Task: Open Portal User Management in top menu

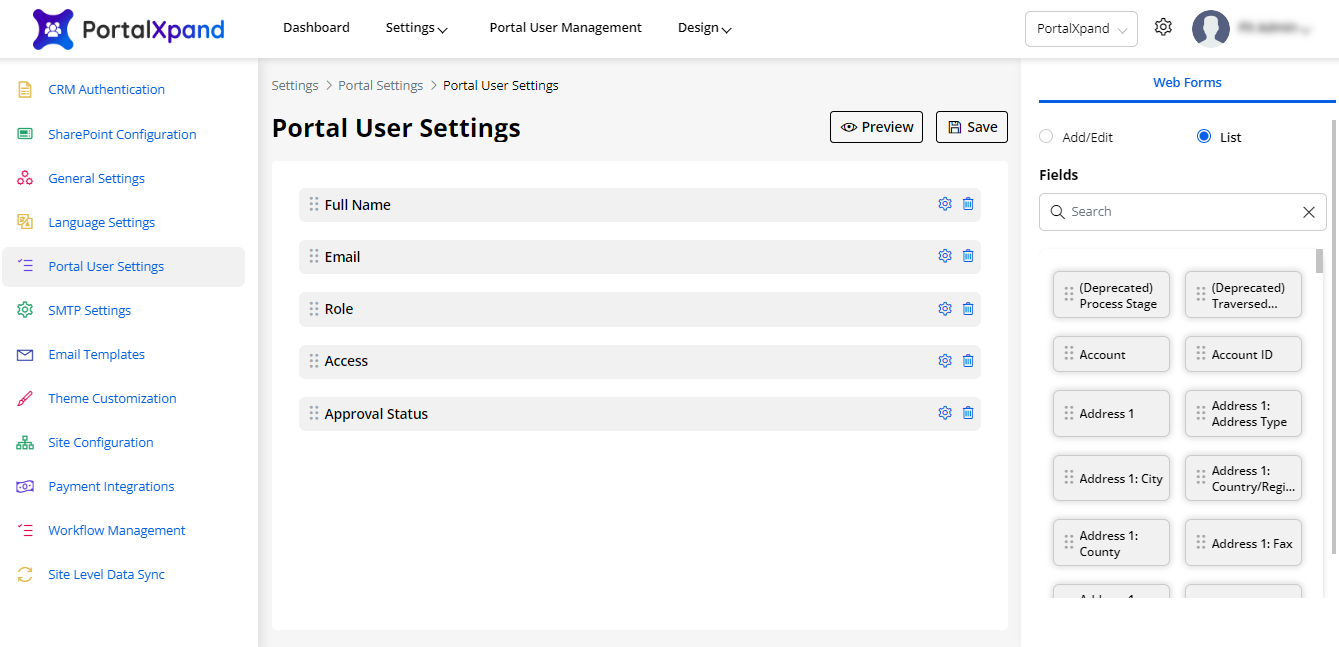Action: pyautogui.click(x=565, y=28)
